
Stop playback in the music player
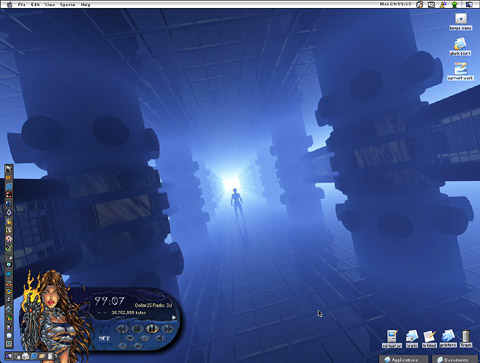point(137,329)
